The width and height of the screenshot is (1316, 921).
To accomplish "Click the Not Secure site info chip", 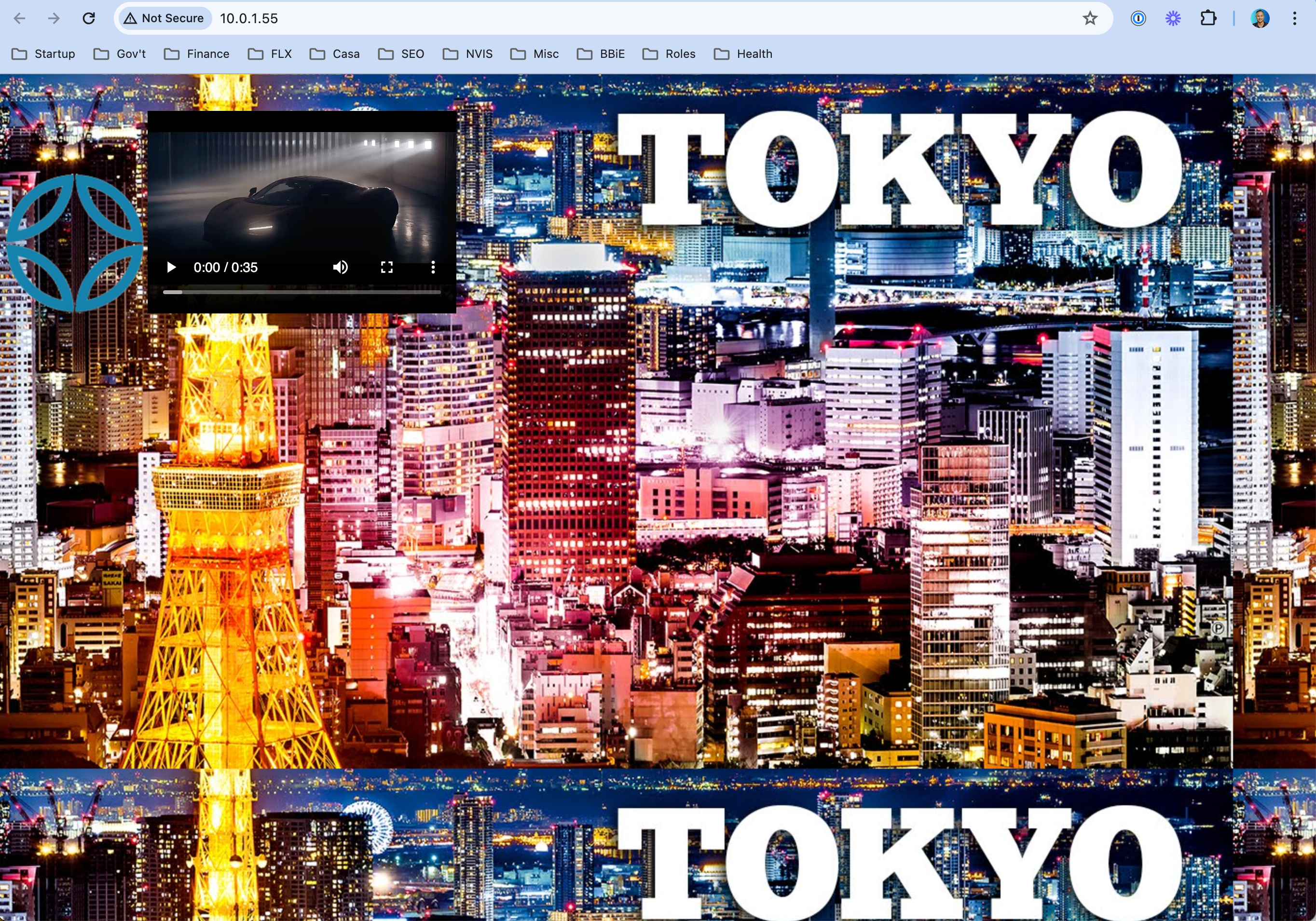I will [x=164, y=18].
